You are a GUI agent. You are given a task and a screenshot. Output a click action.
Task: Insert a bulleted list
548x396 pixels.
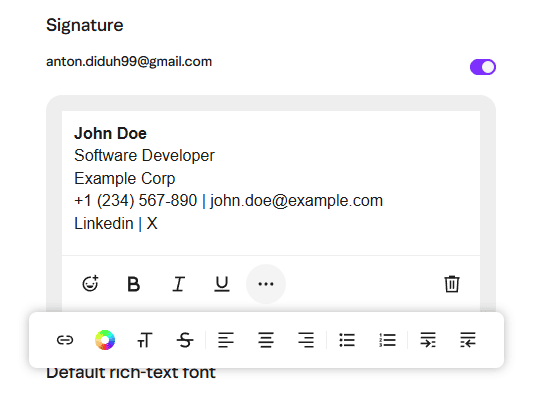coord(347,340)
